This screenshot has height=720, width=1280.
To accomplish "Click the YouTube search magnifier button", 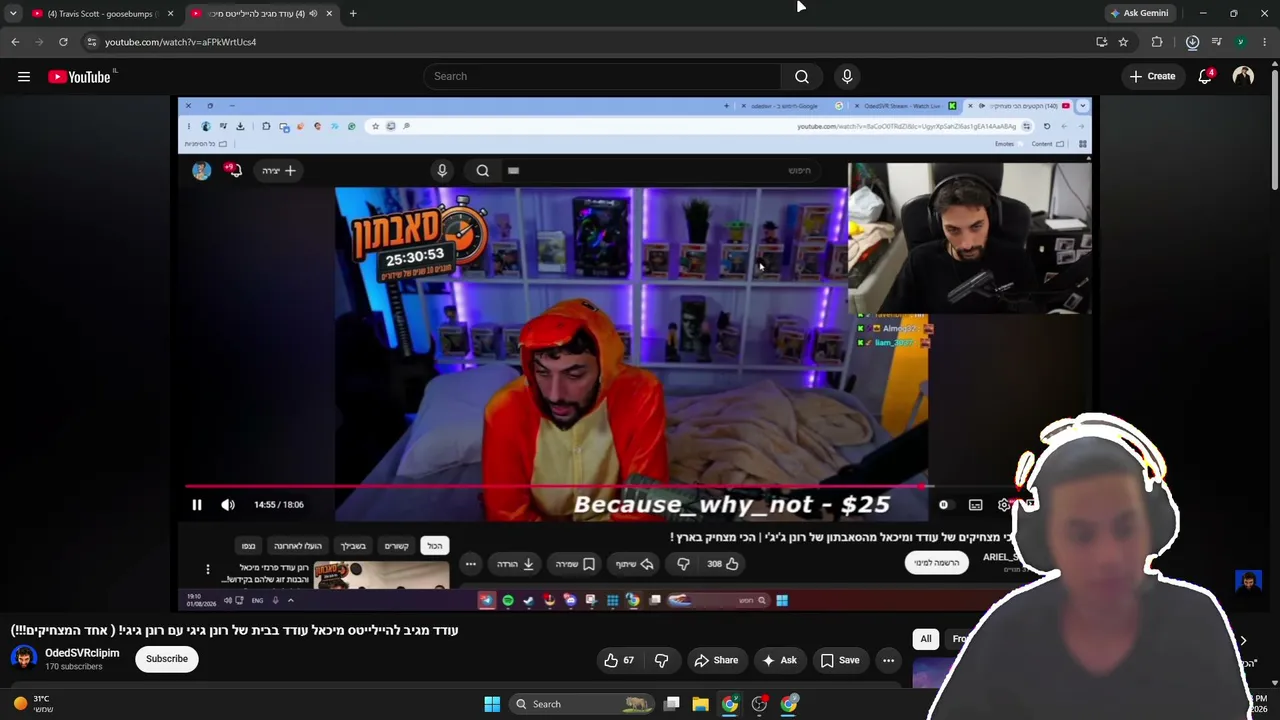I will click(802, 77).
